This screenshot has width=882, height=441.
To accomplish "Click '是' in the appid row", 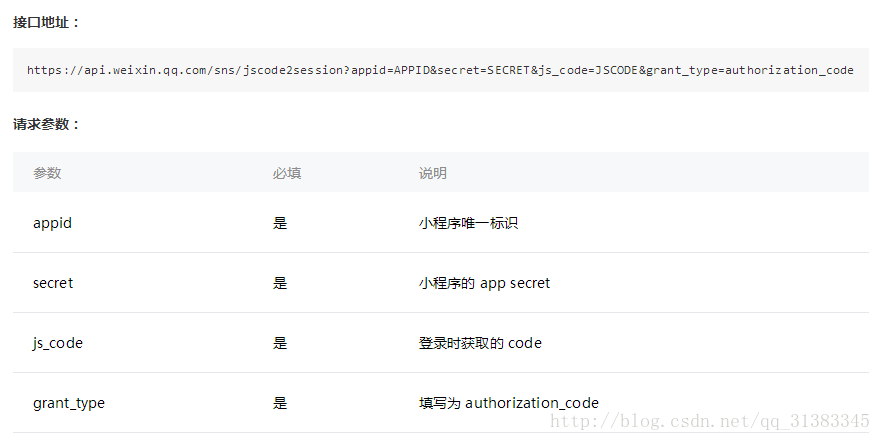I will click(x=280, y=223).
